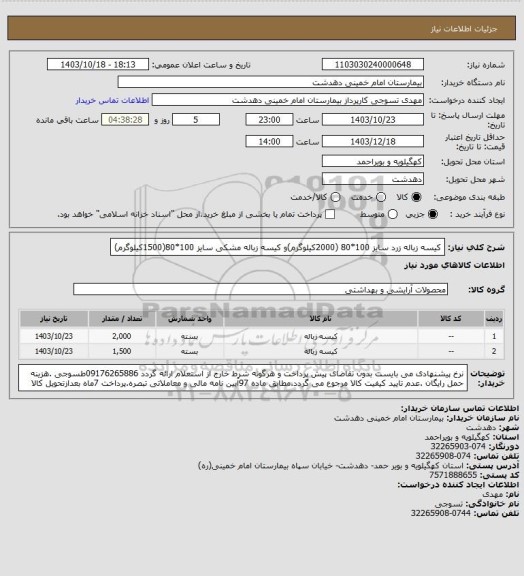Click the postal code 7571888655
Image resolution: width=524 pixels, height=576 pixels.
453,475
